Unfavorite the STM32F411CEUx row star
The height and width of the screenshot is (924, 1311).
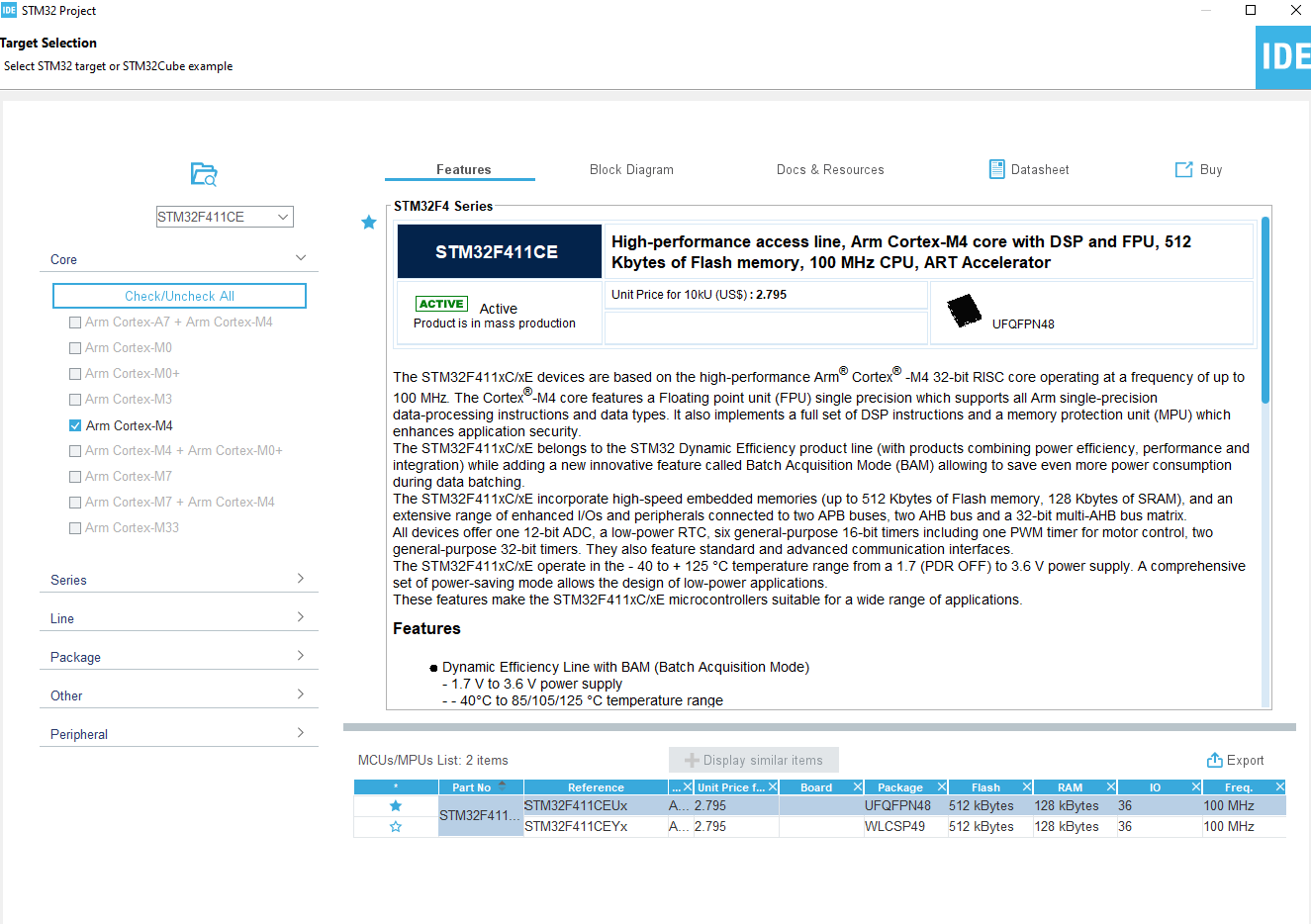pos(396,805)
